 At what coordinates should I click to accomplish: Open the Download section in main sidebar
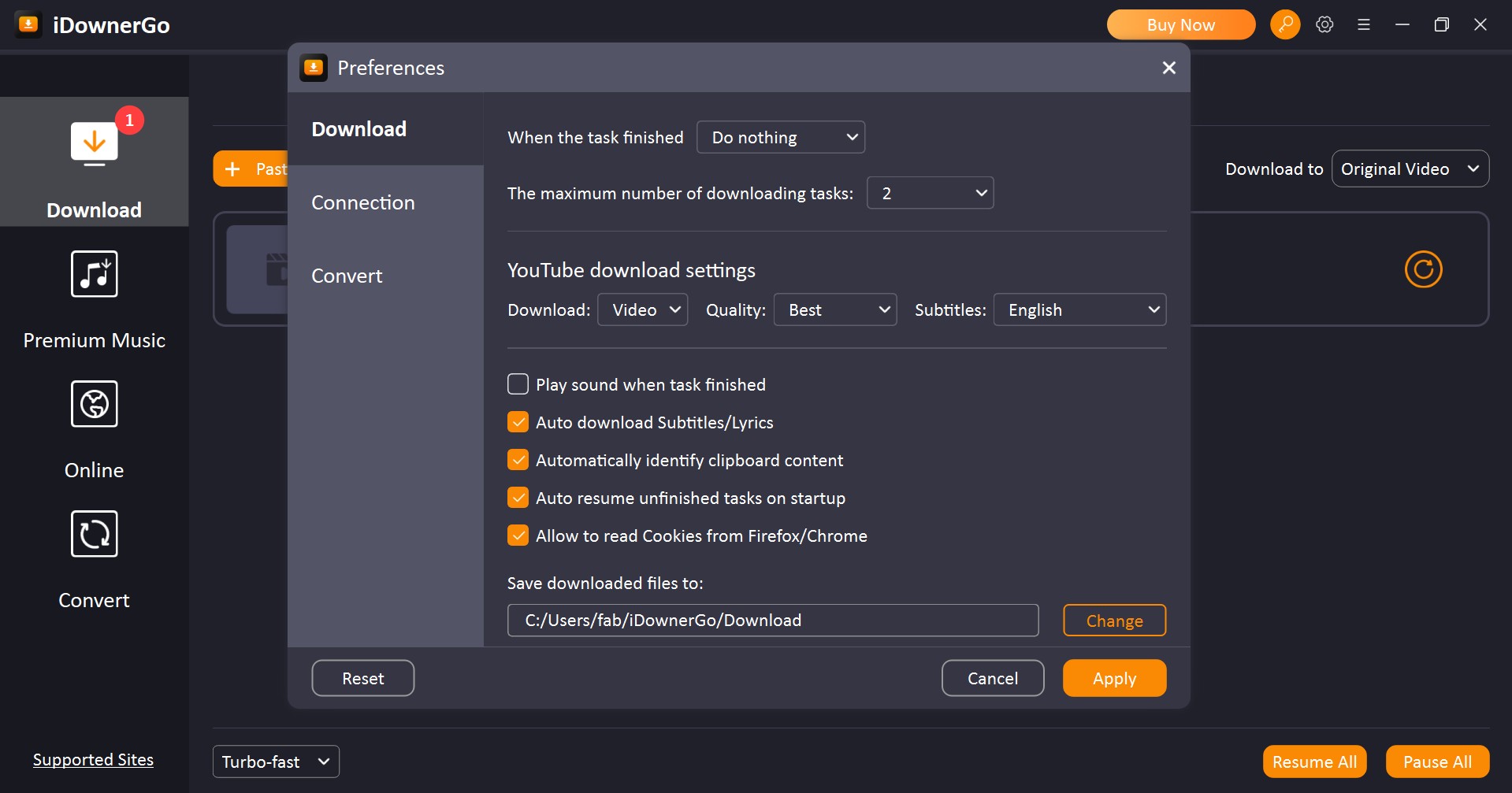pyautogui.click(x=94, y=161)
